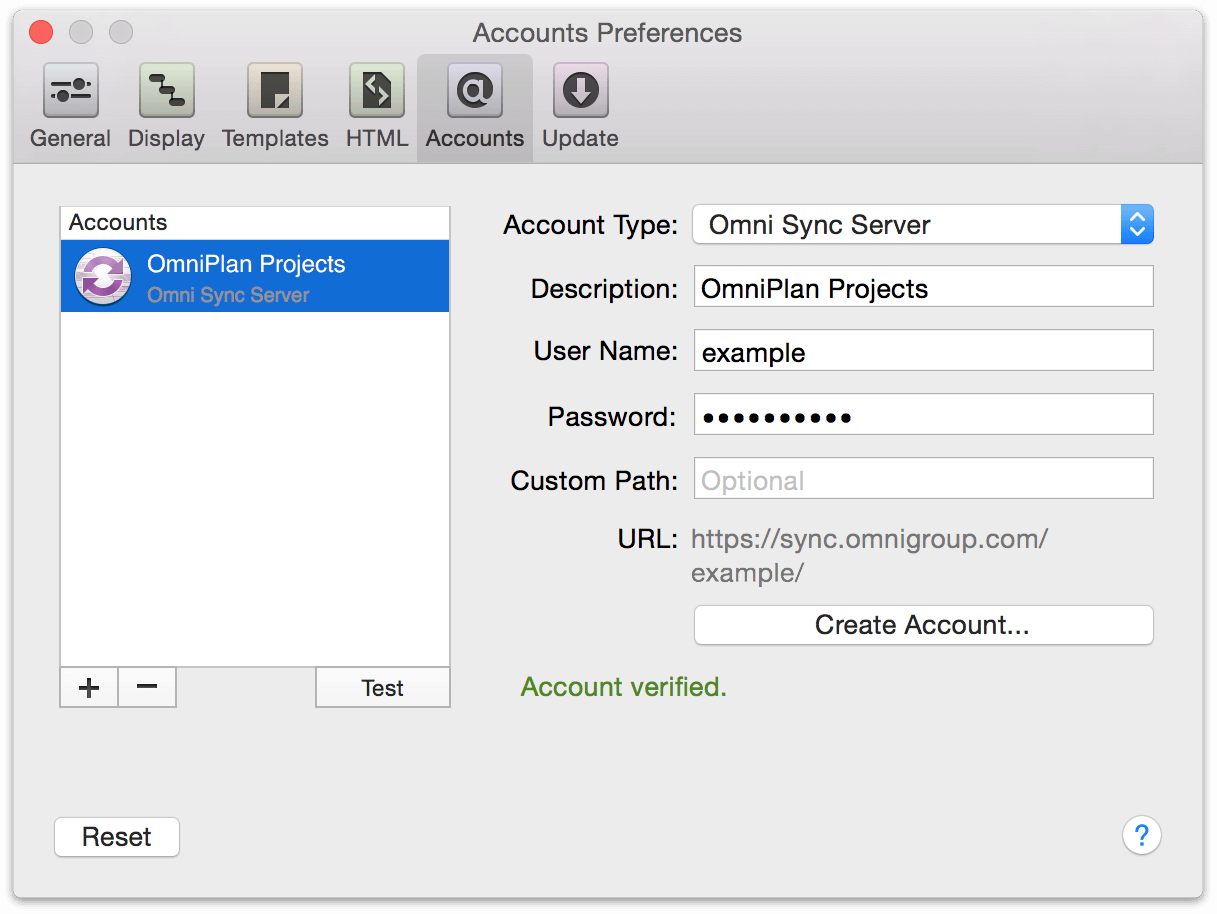Click the Custom Path optional field

(x=923, y=479)
